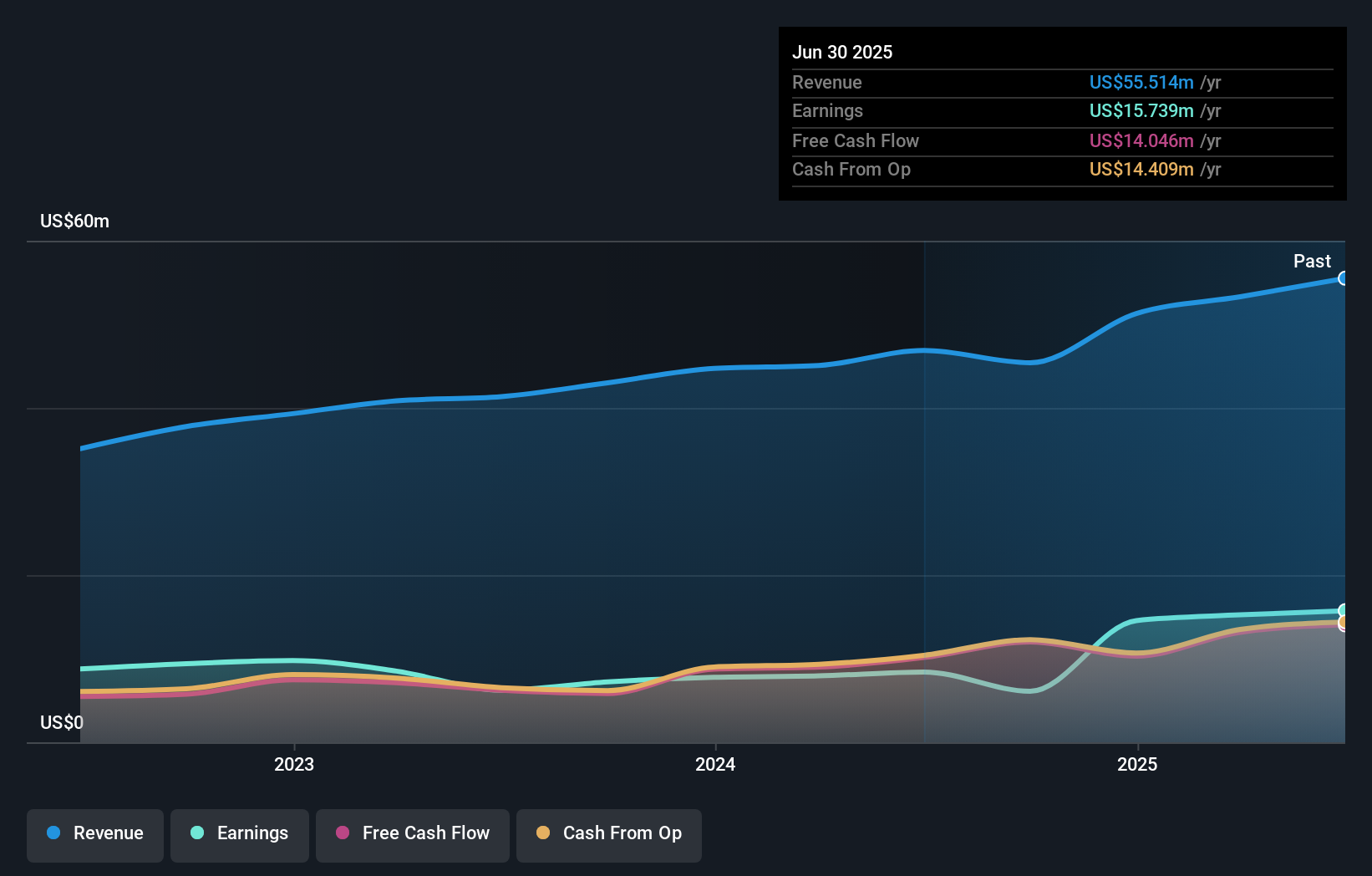This screenshot has height=876, width=1372.
Task: Click the 2023 x-axis label
Action: [294, 764]
